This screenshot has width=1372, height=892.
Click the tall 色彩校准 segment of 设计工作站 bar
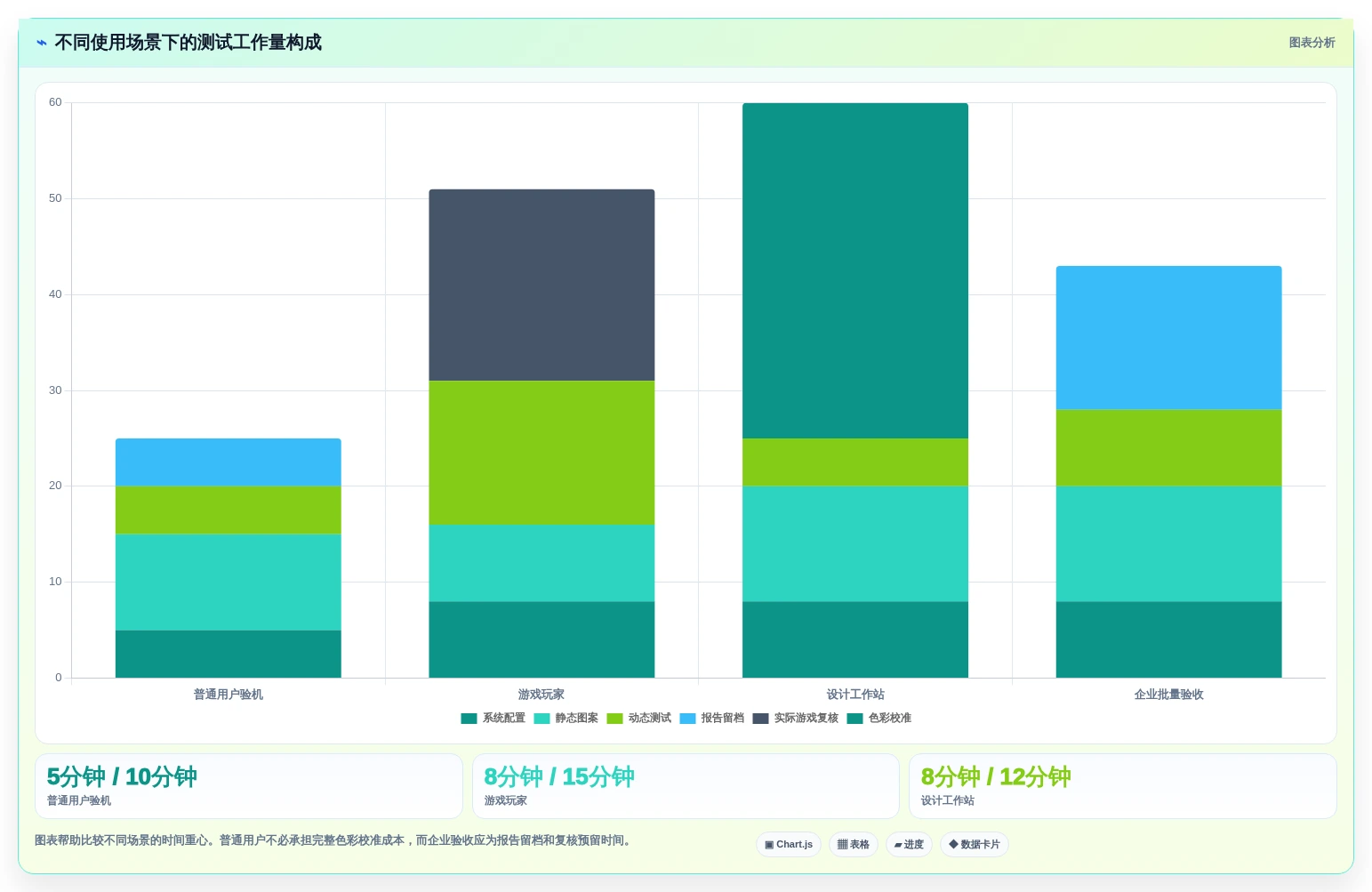855,271
